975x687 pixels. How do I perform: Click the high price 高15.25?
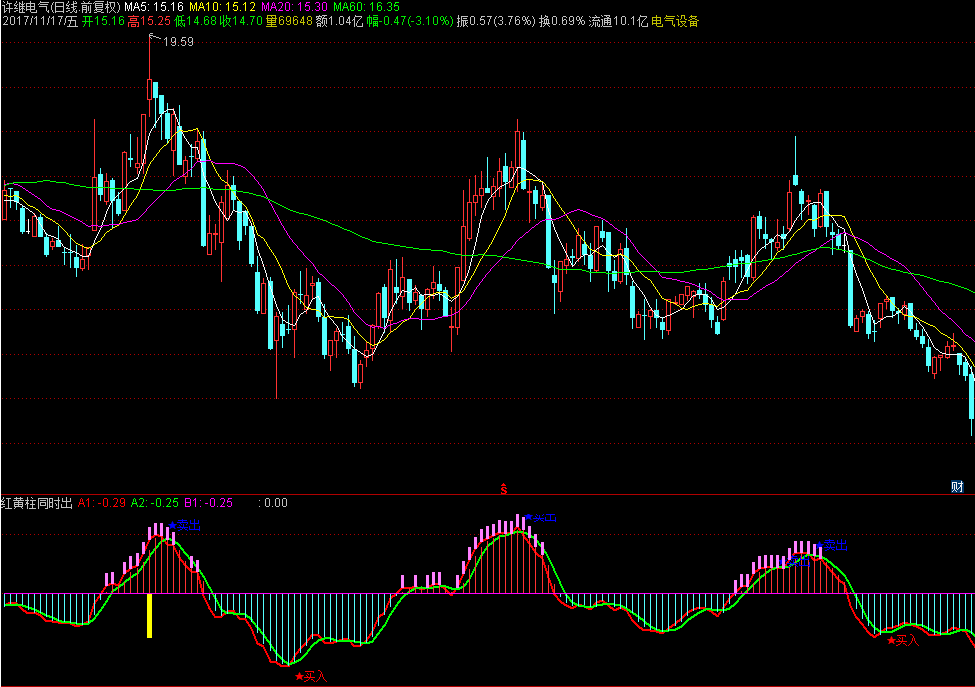(x=149, y=22)
